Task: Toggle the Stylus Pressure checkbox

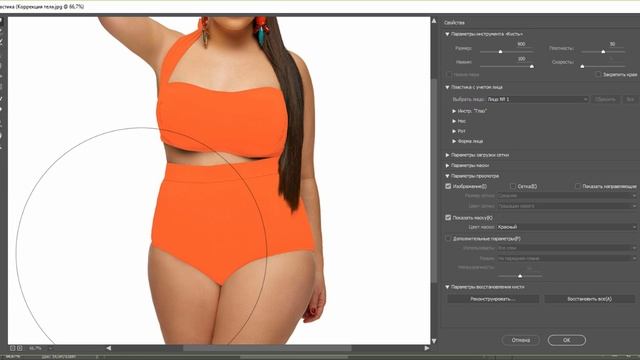Action: click(x=449, y=75)
